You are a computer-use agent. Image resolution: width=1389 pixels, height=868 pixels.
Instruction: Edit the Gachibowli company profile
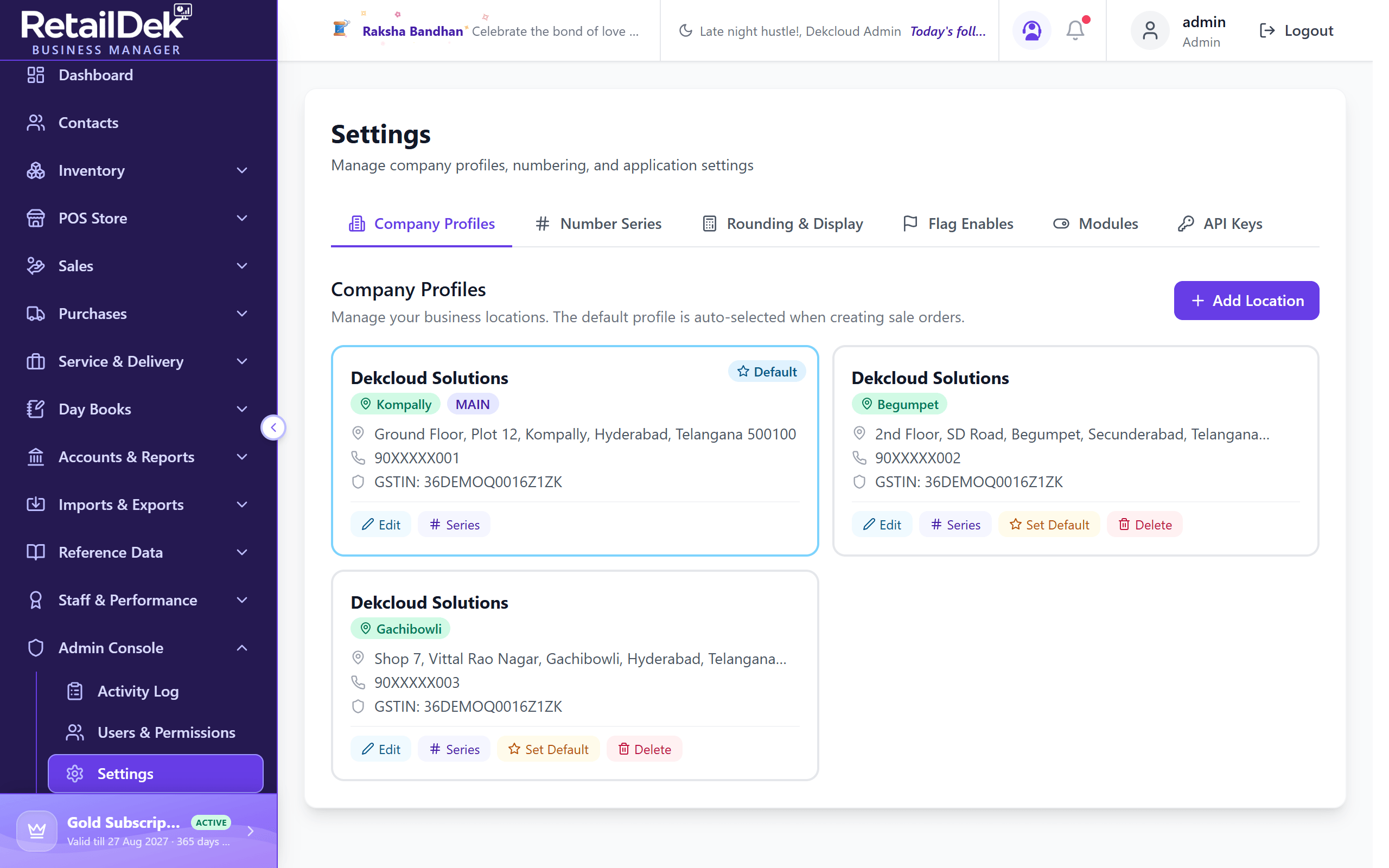tap(380, 749)
